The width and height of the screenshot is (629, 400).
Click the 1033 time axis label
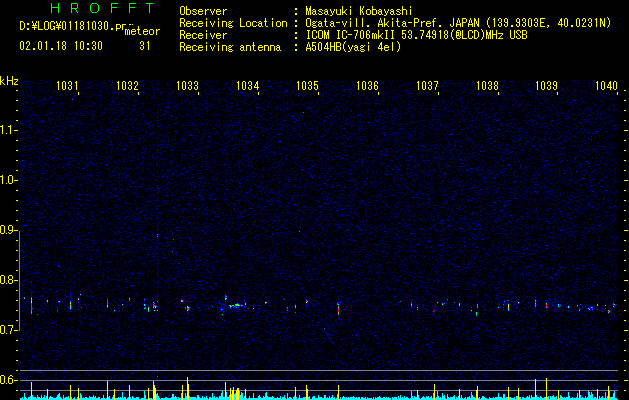tap(187, 86)
